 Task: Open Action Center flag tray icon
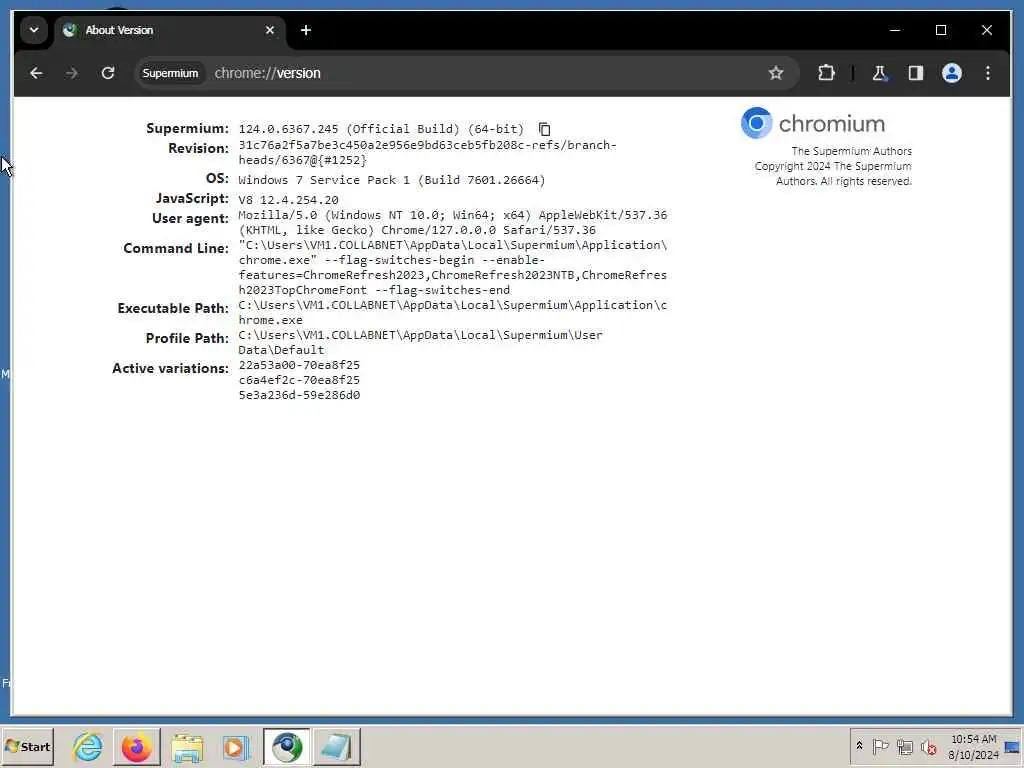point(880,746)
